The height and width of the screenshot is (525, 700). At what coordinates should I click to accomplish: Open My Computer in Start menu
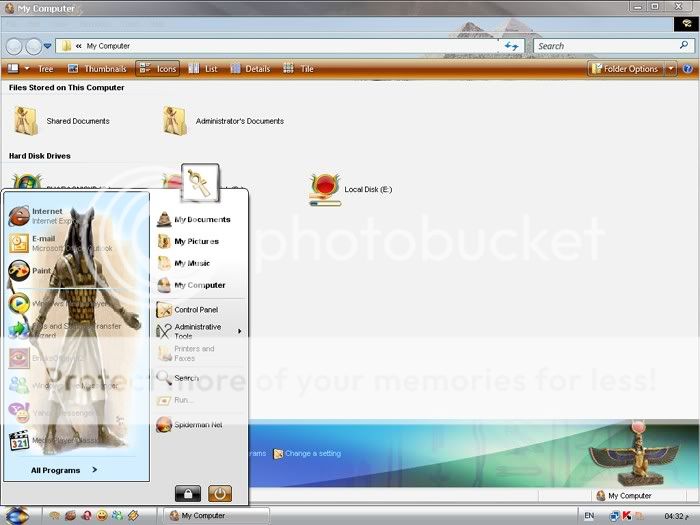[x=191, y=285]
